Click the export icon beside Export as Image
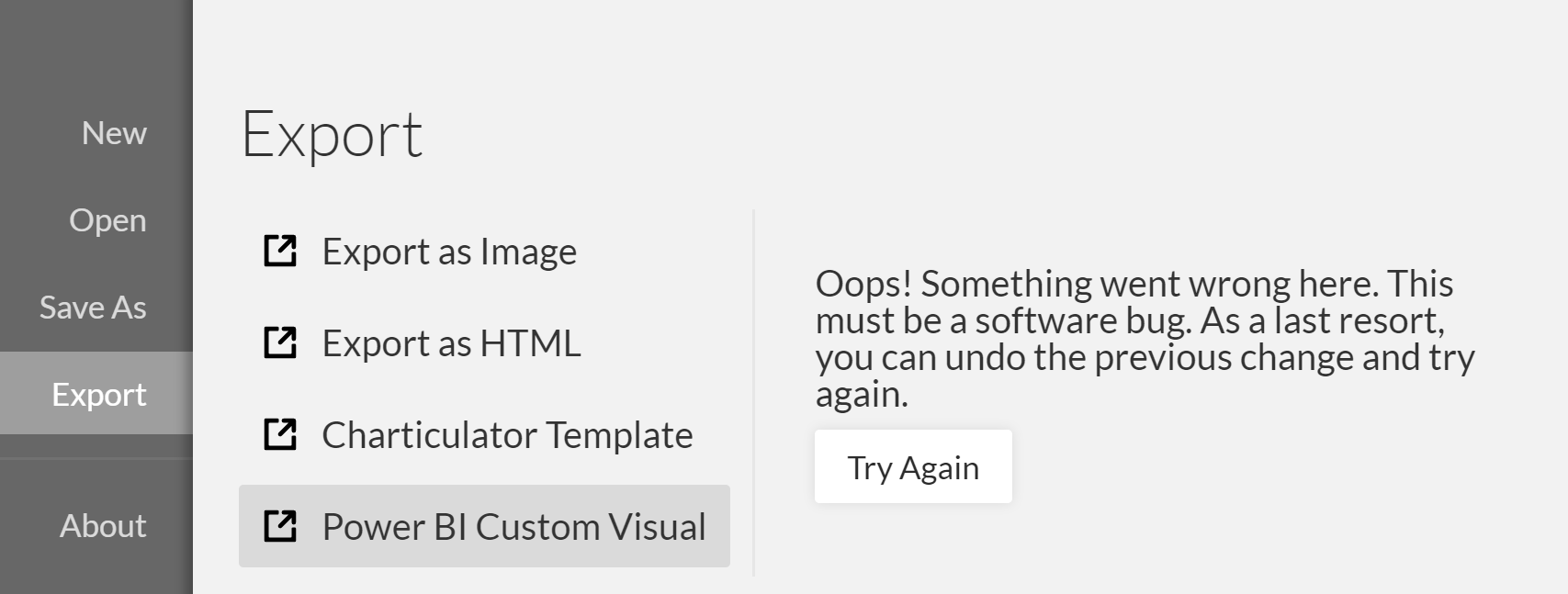Screen dimensions: 1568x594 [x=281, y=249]
